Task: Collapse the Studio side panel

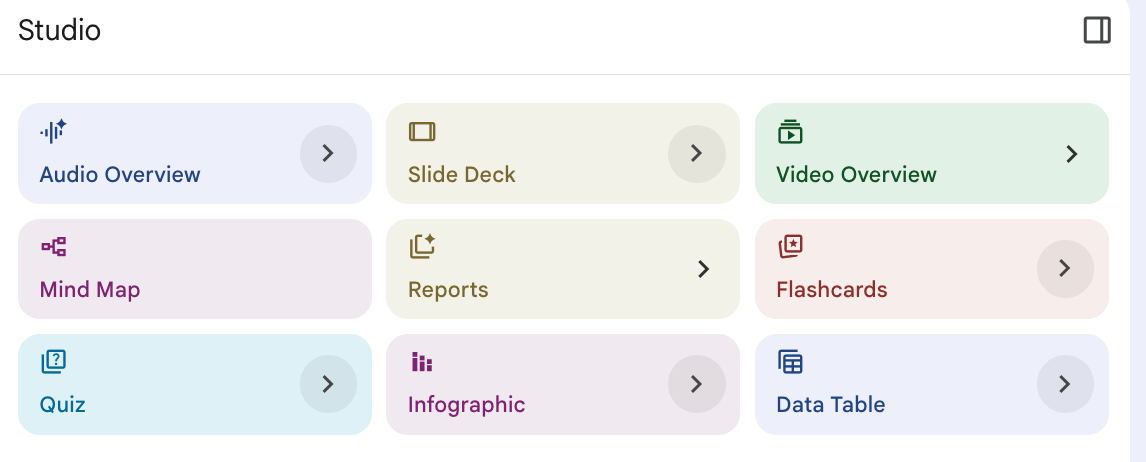Action: tap(1097, 30)
